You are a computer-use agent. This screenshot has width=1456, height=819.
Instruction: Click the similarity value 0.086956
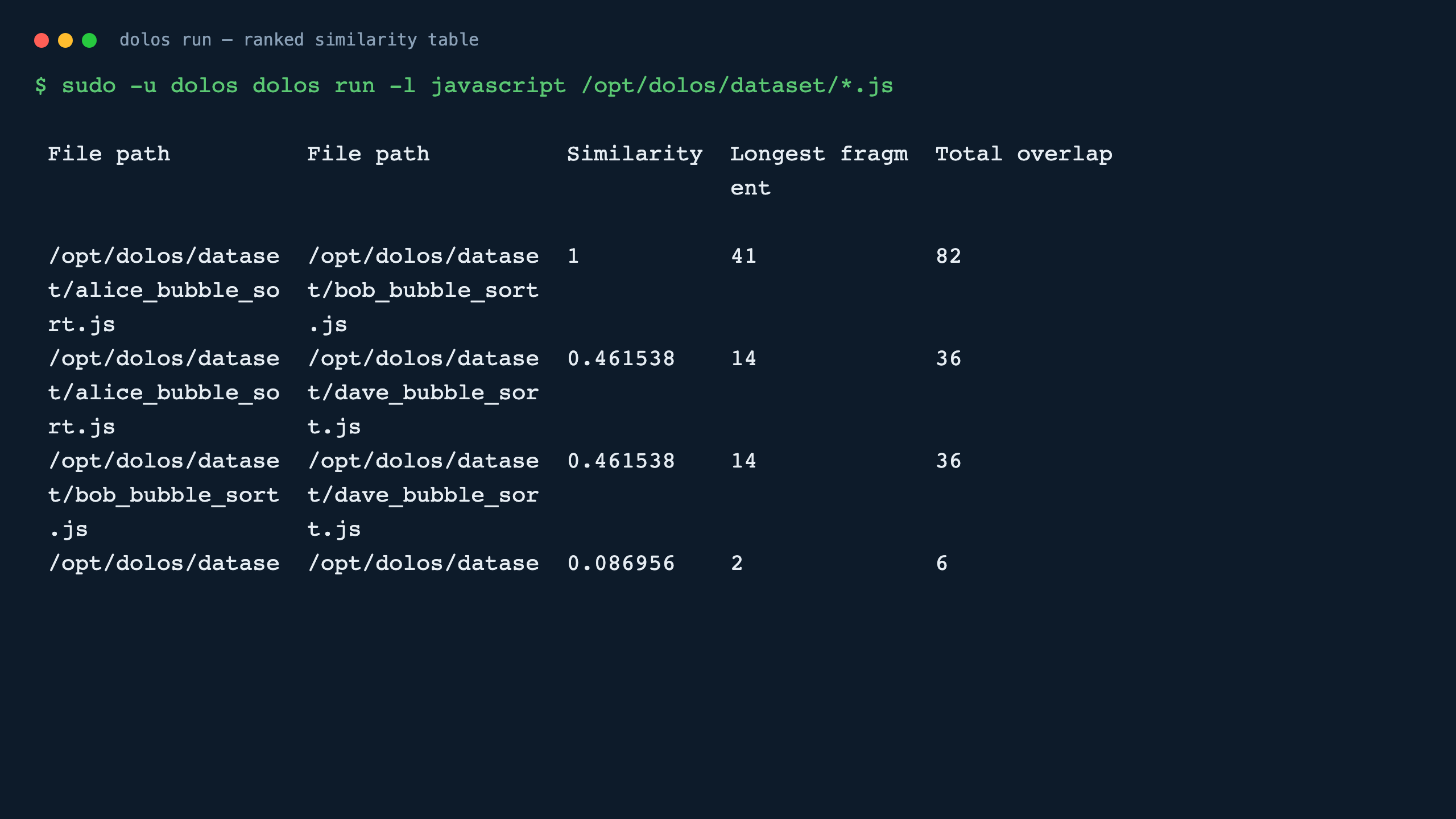coord(621,563)
